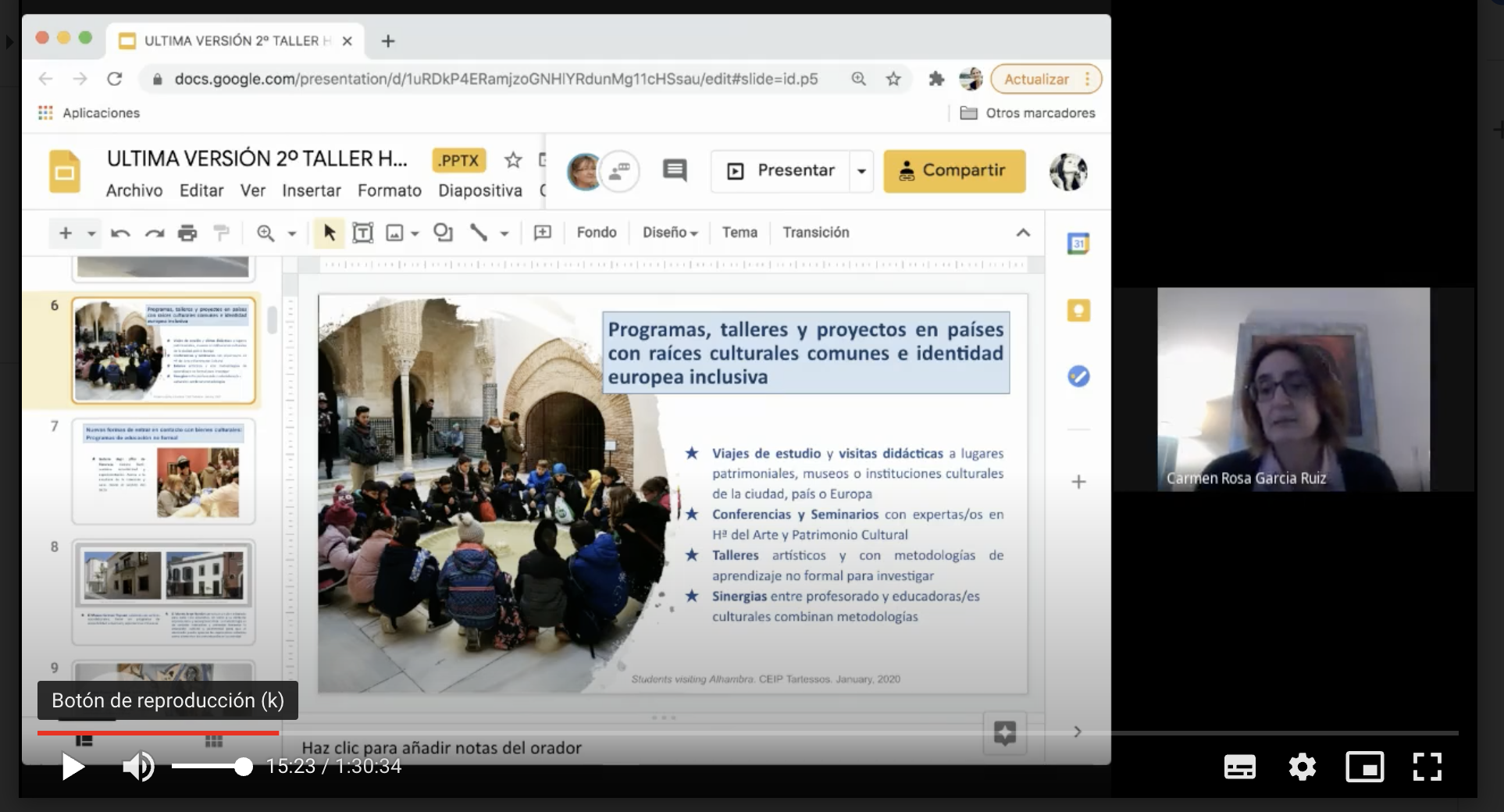Screen dimensions: 1504x812
Task: Add a comment using toolbar icon
Action: point(543,233)
